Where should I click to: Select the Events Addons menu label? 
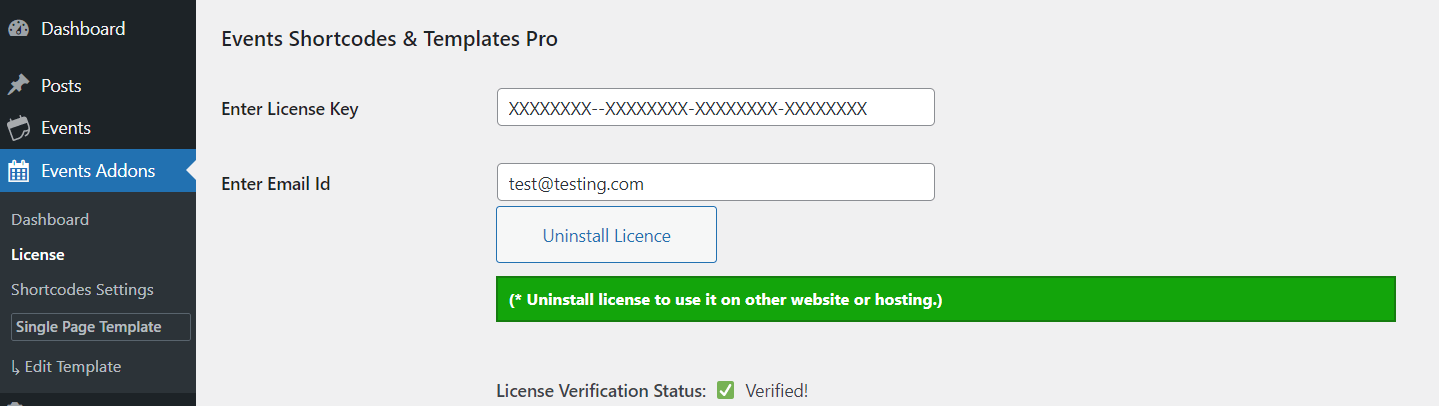[x=98, y=171]
